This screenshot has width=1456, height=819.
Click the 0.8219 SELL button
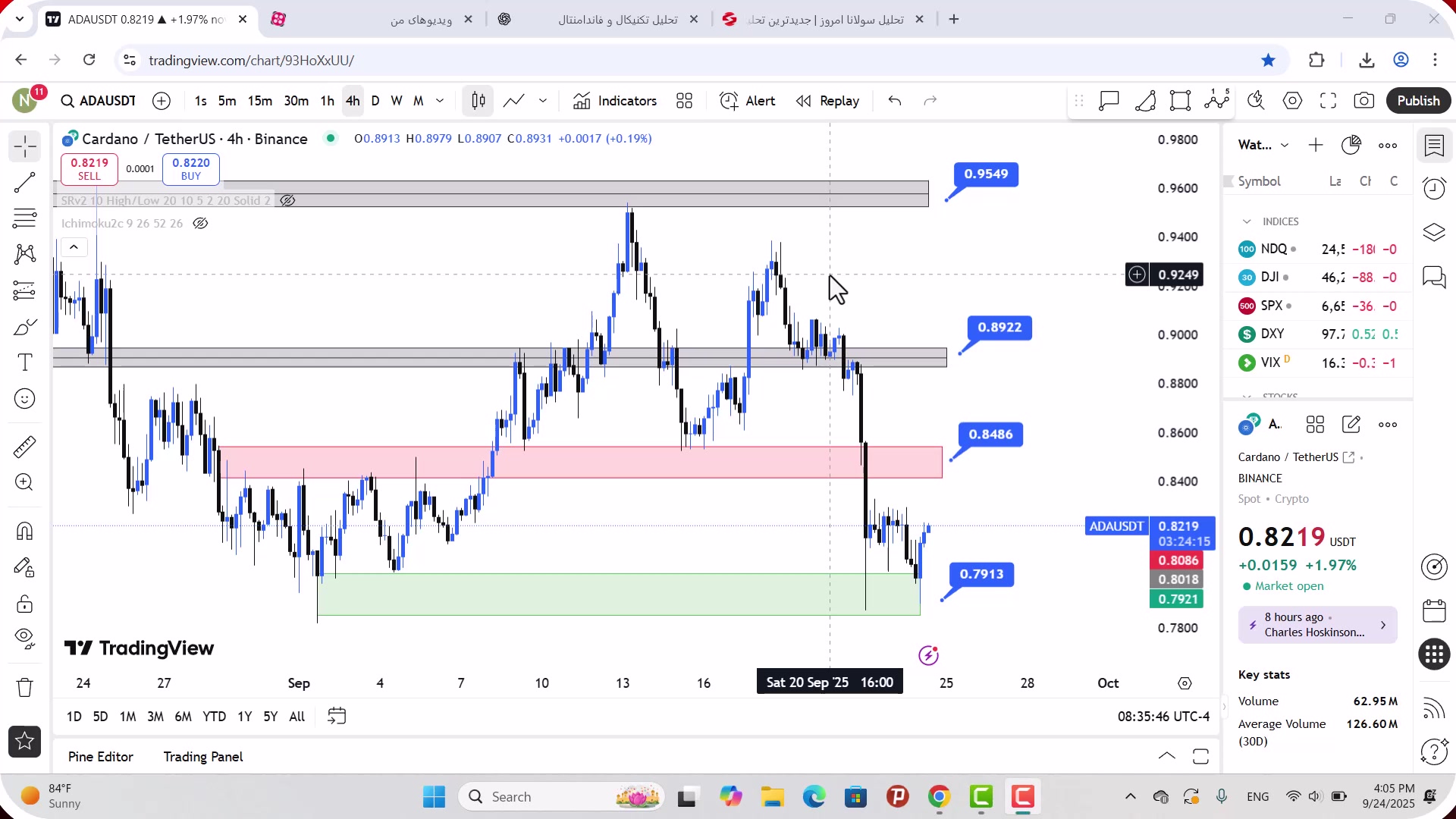click(89, 169)
